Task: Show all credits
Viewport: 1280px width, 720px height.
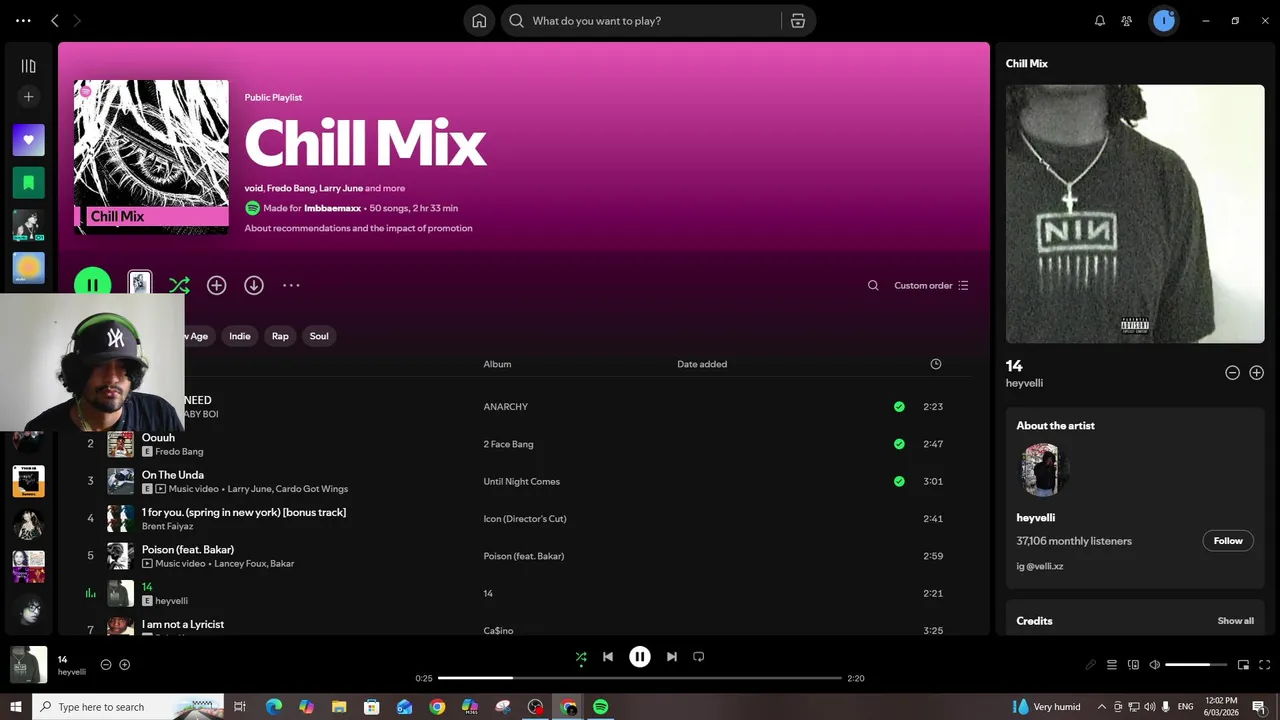Action: 1236,621
